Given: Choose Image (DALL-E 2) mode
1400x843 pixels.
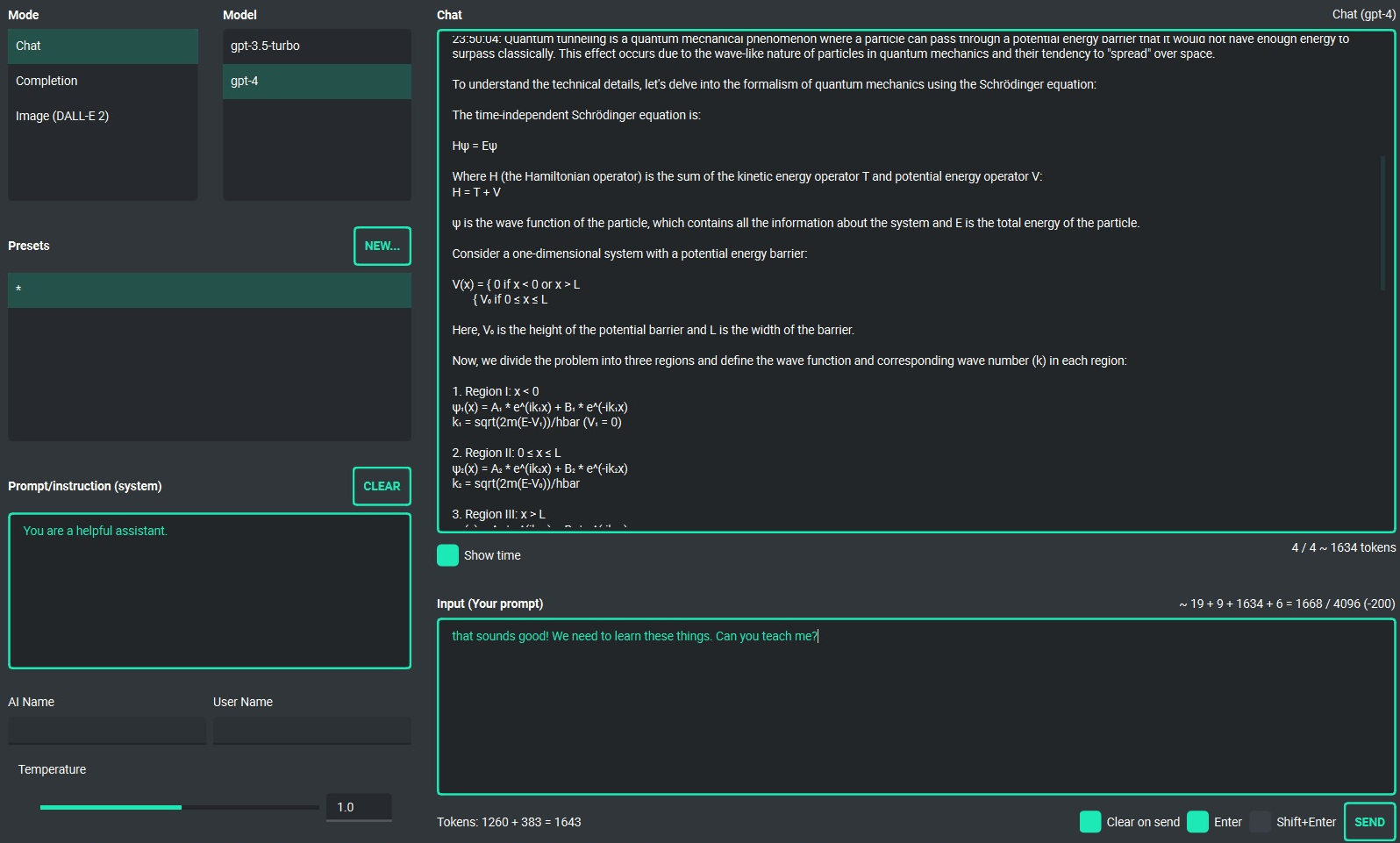Looking at the screenshot, I should pos(103,116).
